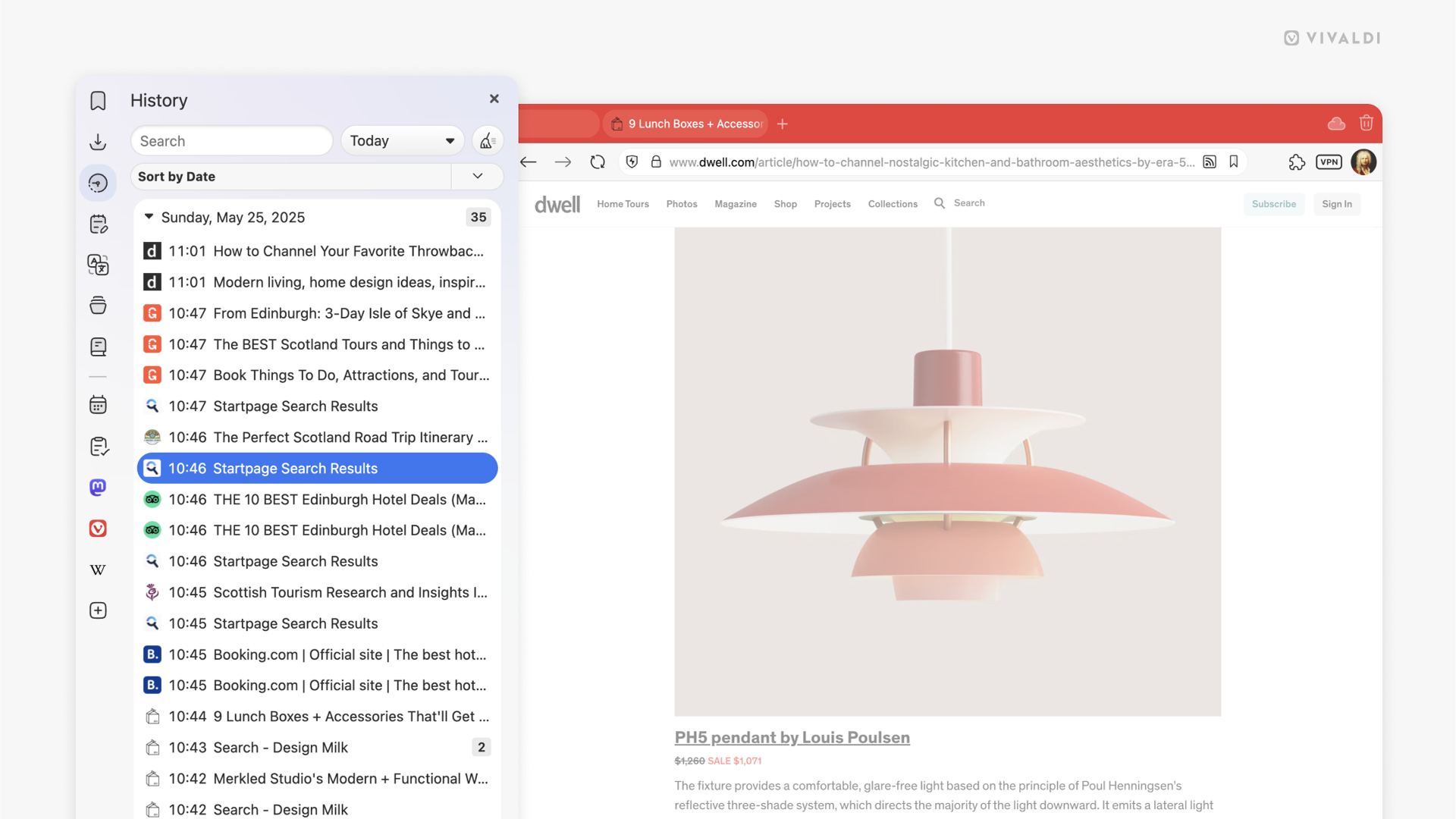Open Magazine in dwell menu
The height and width of the screenshot is (819, 1456).
click(736, 204)
